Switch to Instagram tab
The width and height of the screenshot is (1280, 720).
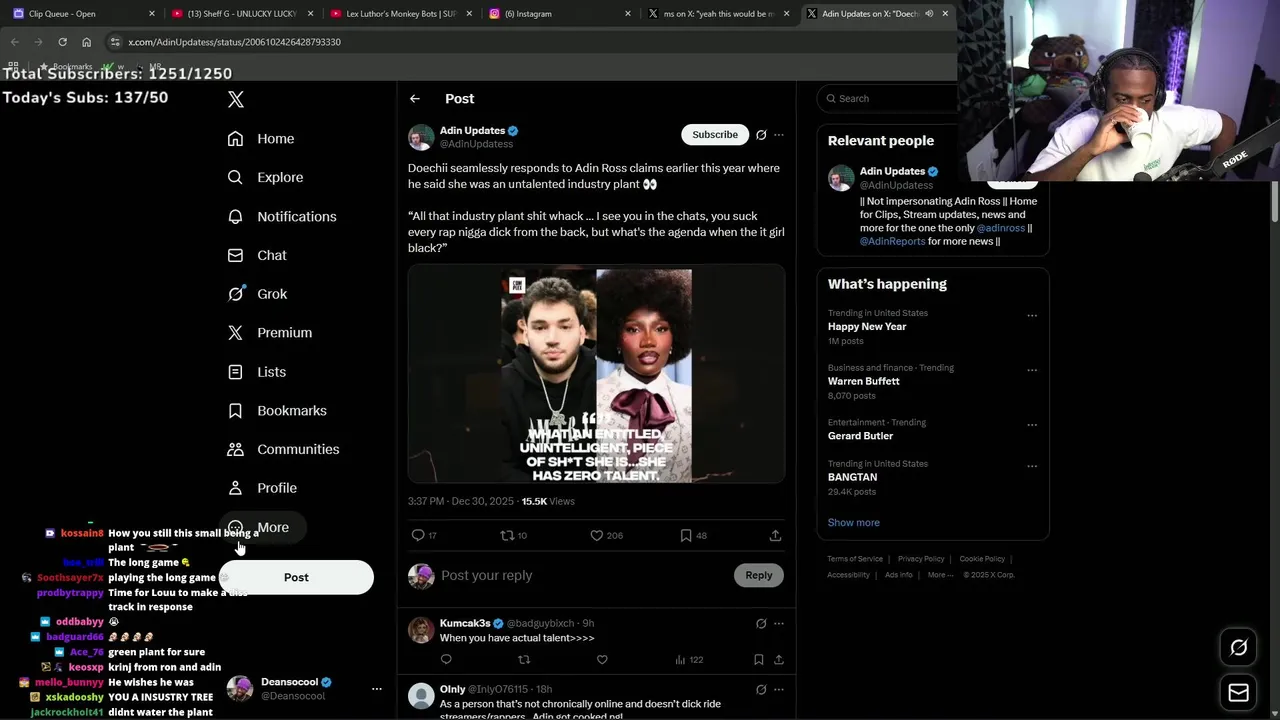point(560,14)
